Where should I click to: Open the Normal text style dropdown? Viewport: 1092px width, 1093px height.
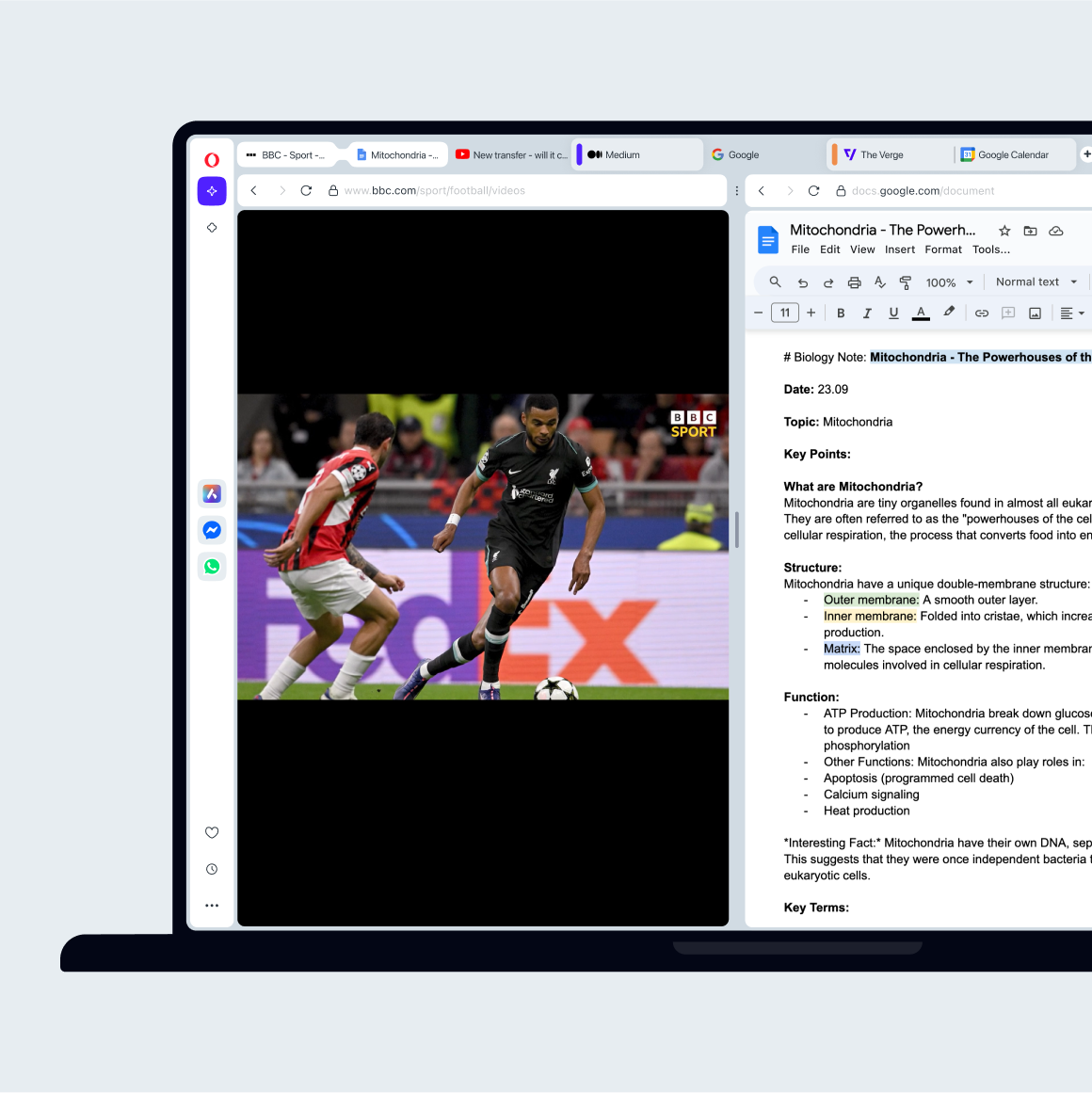(1035, 281)
